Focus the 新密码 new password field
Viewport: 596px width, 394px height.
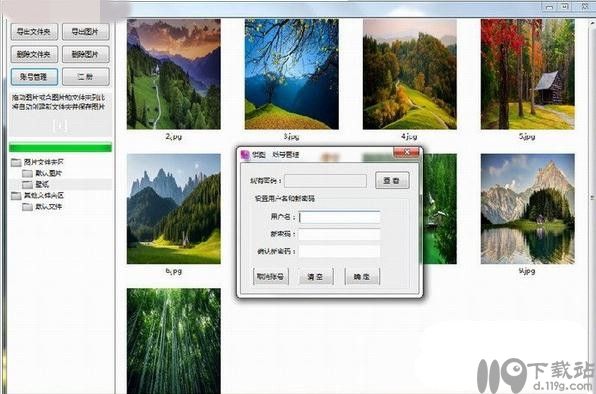(339, 234)
